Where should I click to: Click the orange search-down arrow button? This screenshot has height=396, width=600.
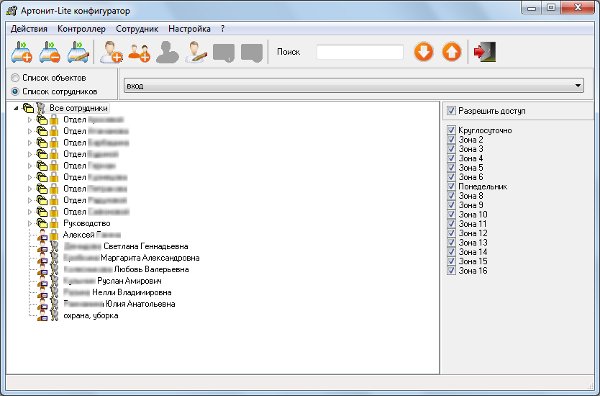(424, 52)
